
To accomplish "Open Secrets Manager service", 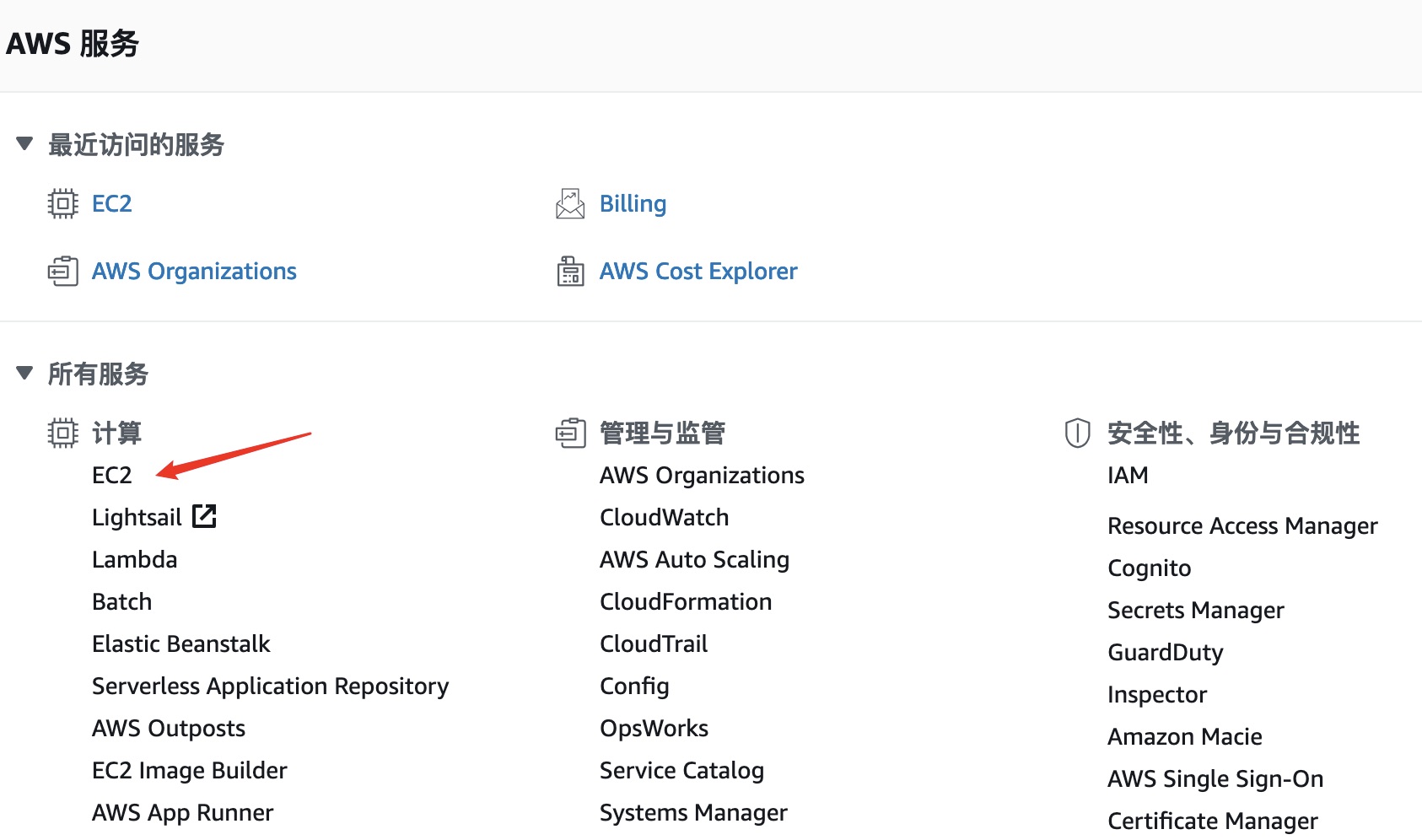I will coord(1195,610).
